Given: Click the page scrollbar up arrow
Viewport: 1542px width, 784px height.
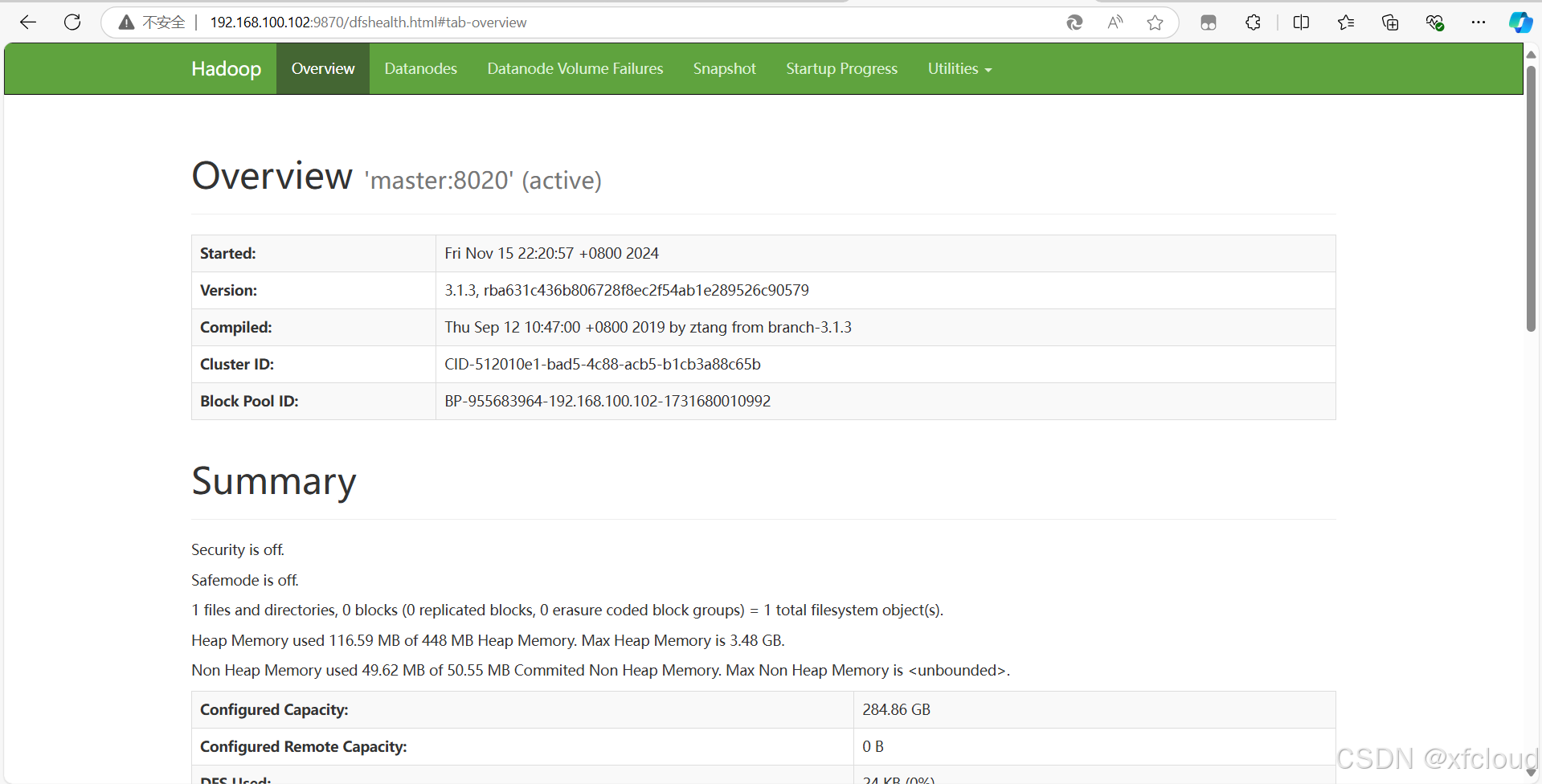Looking at the screenshot, I should click(x=1532, y=54).
